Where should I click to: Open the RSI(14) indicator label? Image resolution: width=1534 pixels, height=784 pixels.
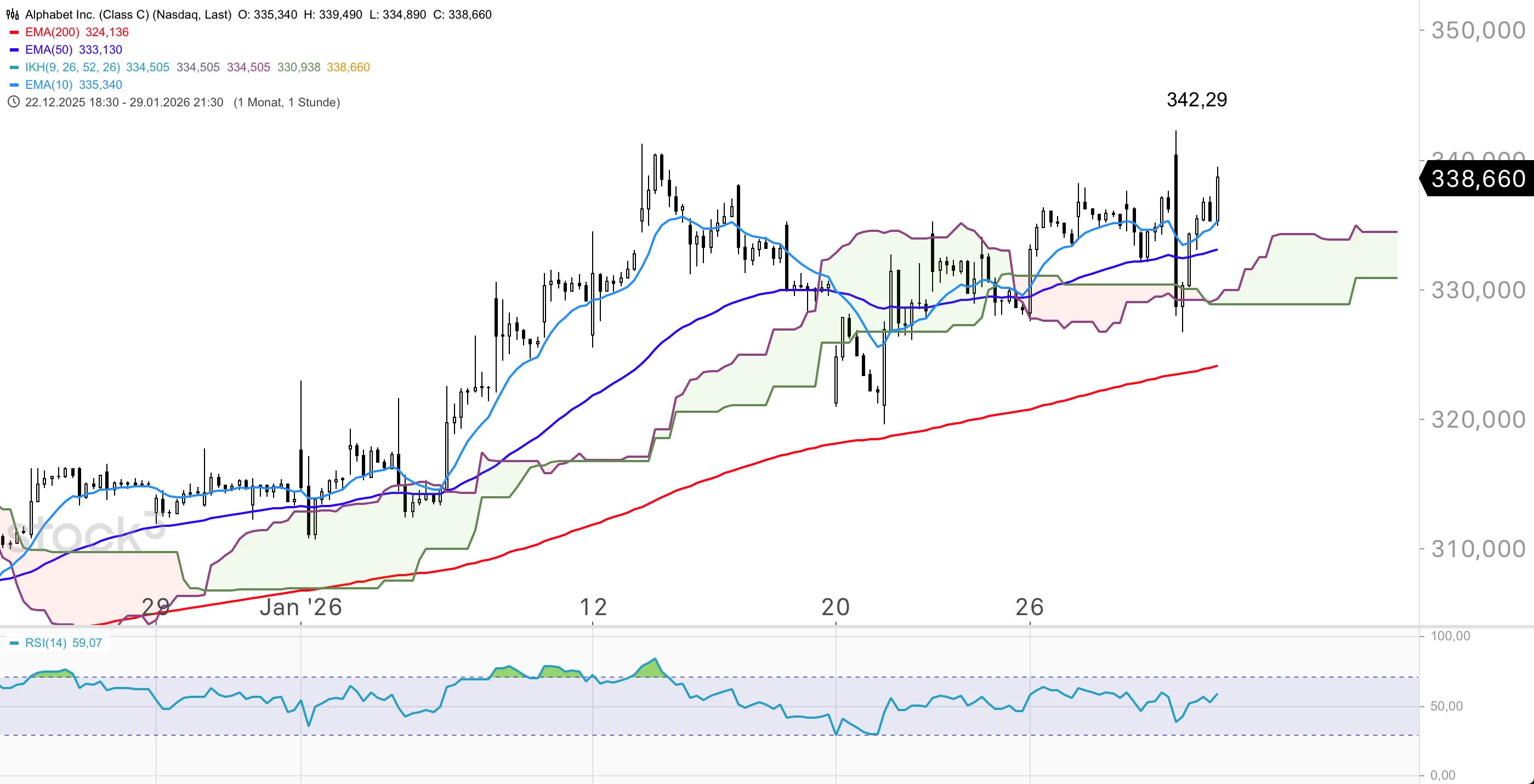click(x=46, y=643)
